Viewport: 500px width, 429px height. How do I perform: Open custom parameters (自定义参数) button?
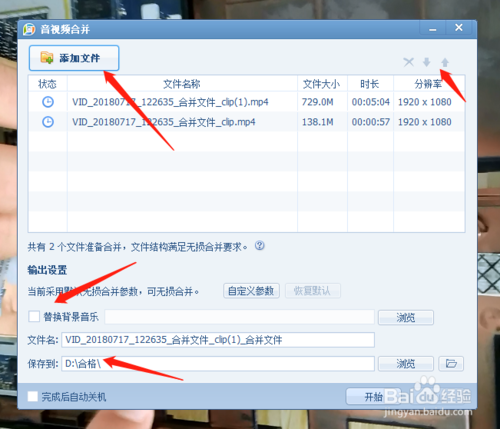tap(251, 291)
